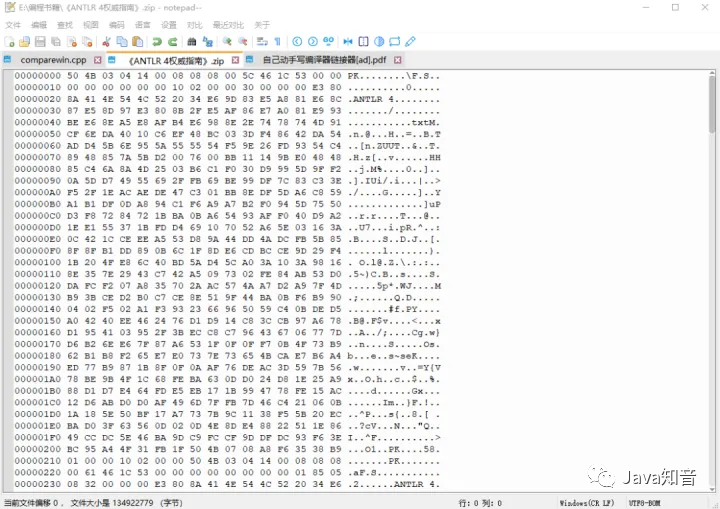
Task: Open the 编码 menu
Action: click(117, 25)
